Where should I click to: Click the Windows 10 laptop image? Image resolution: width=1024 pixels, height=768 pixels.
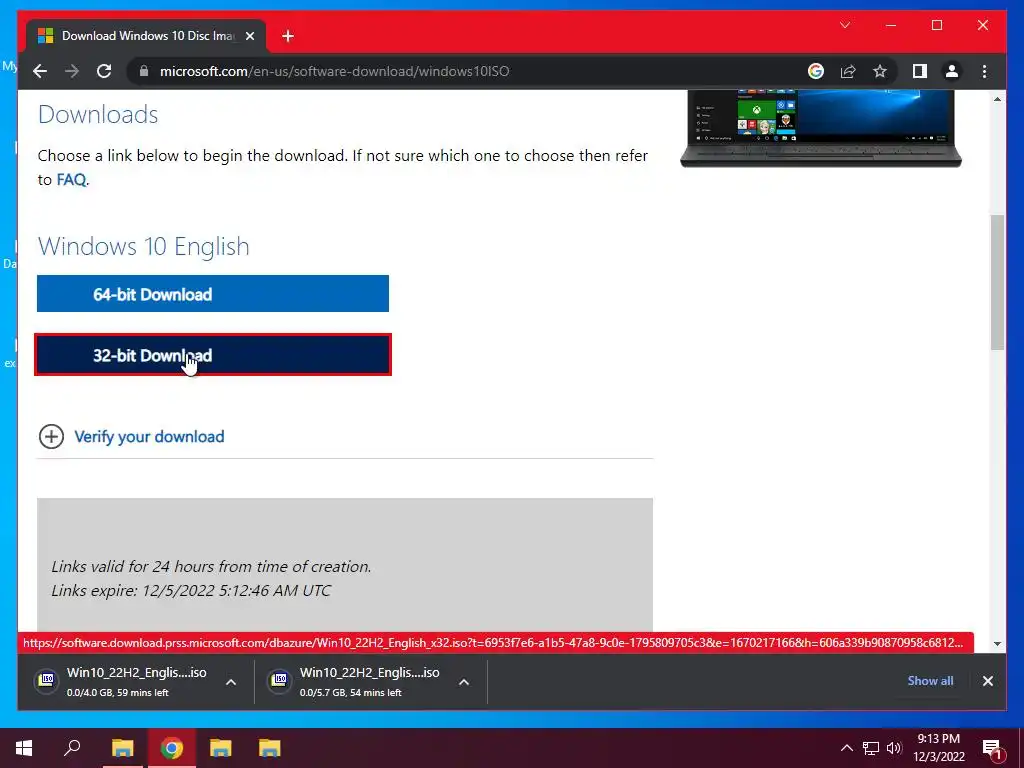pyautogui.click(x=821, y=129)
